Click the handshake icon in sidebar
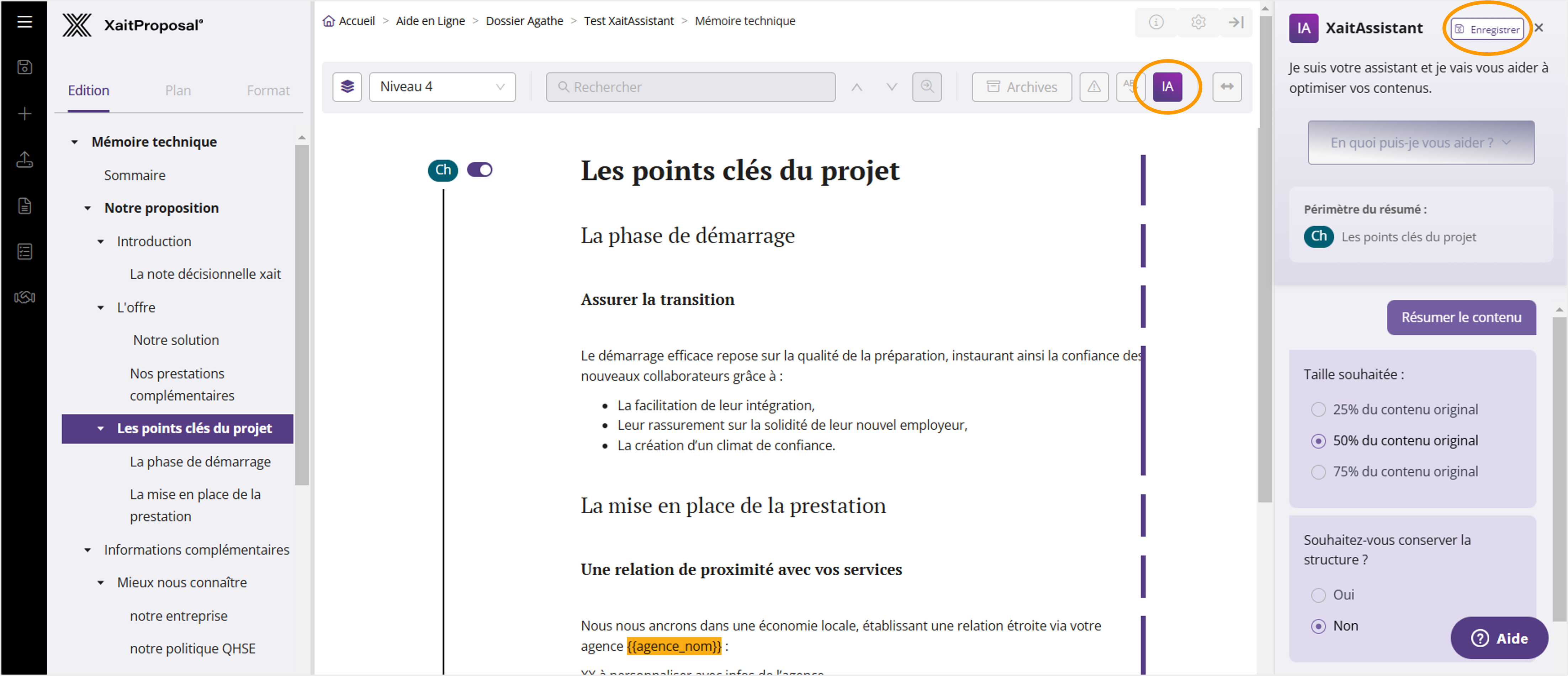 [x=24, y=297]
